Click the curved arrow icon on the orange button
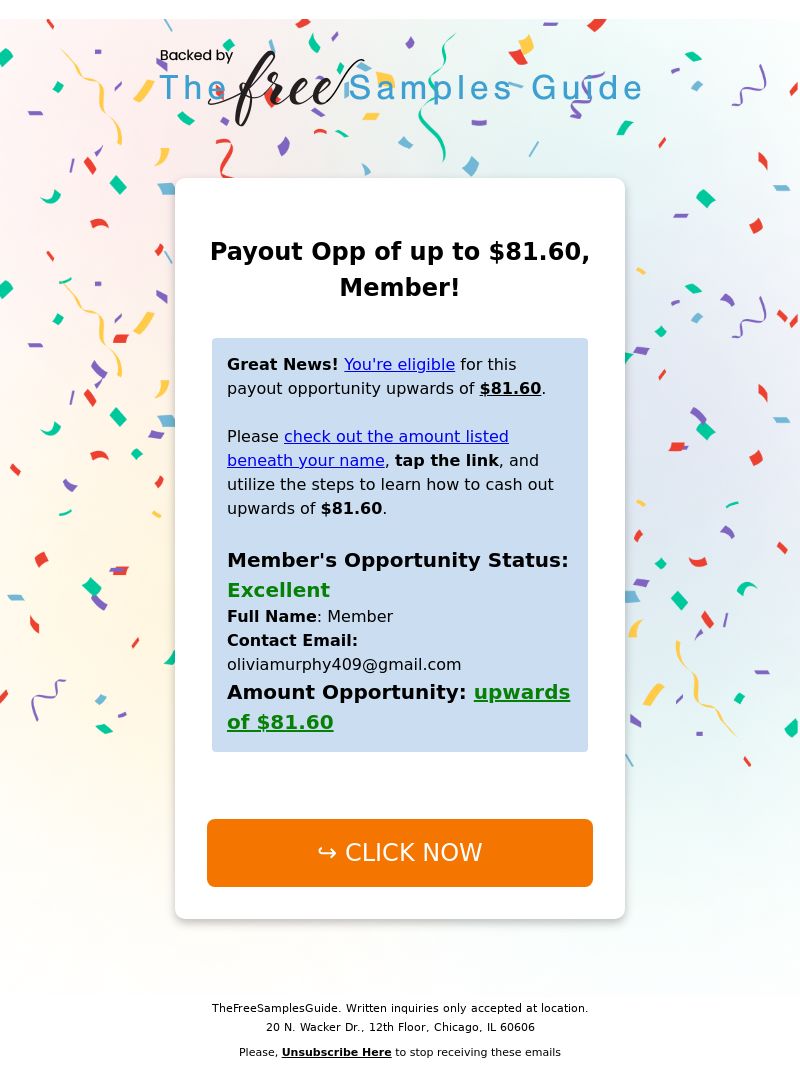Screen dimensions: 800x1070 tap(327, 853)
